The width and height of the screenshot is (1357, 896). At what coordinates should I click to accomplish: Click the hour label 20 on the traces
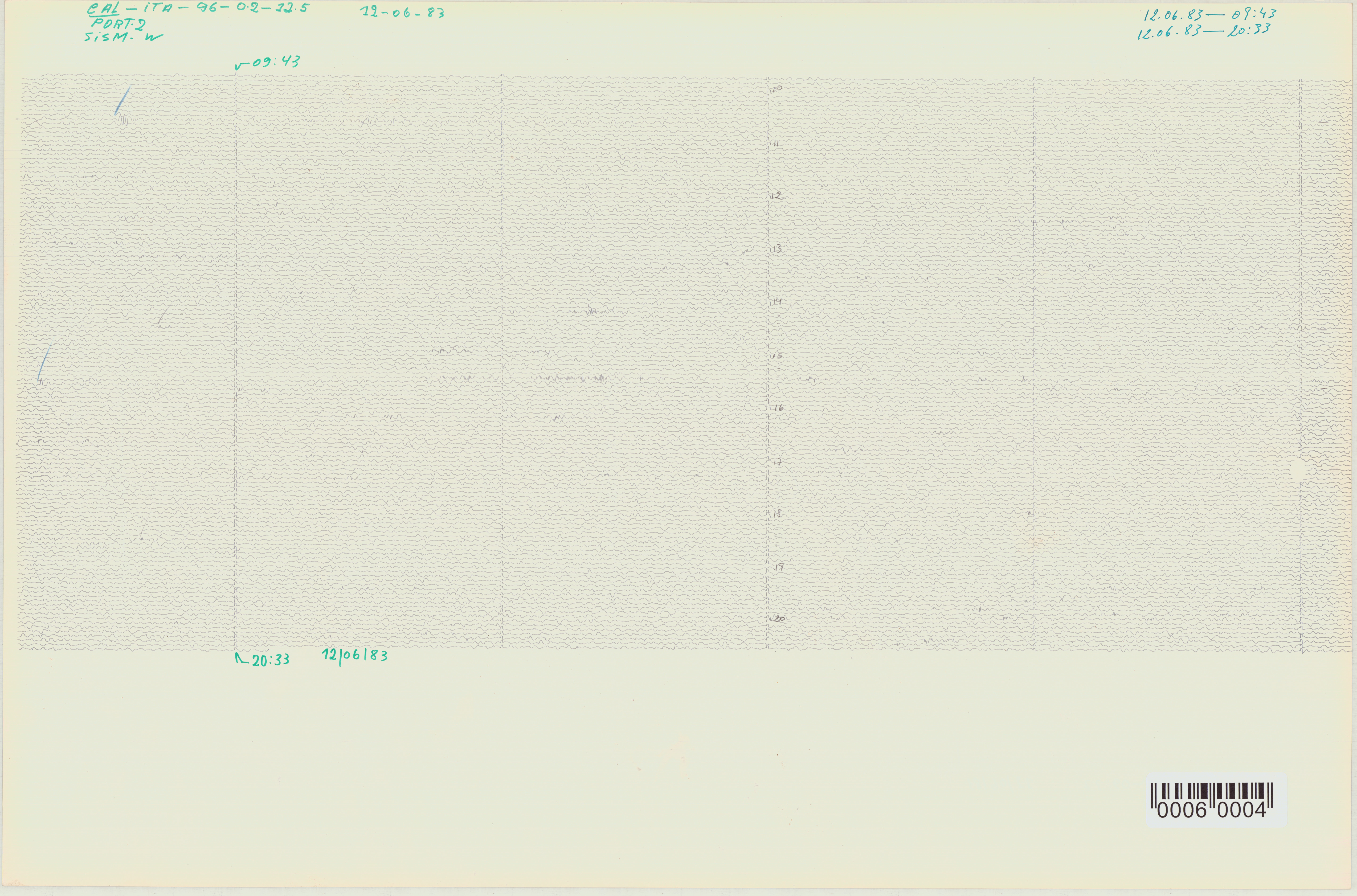pyautogui.click(x=779, y=619)
